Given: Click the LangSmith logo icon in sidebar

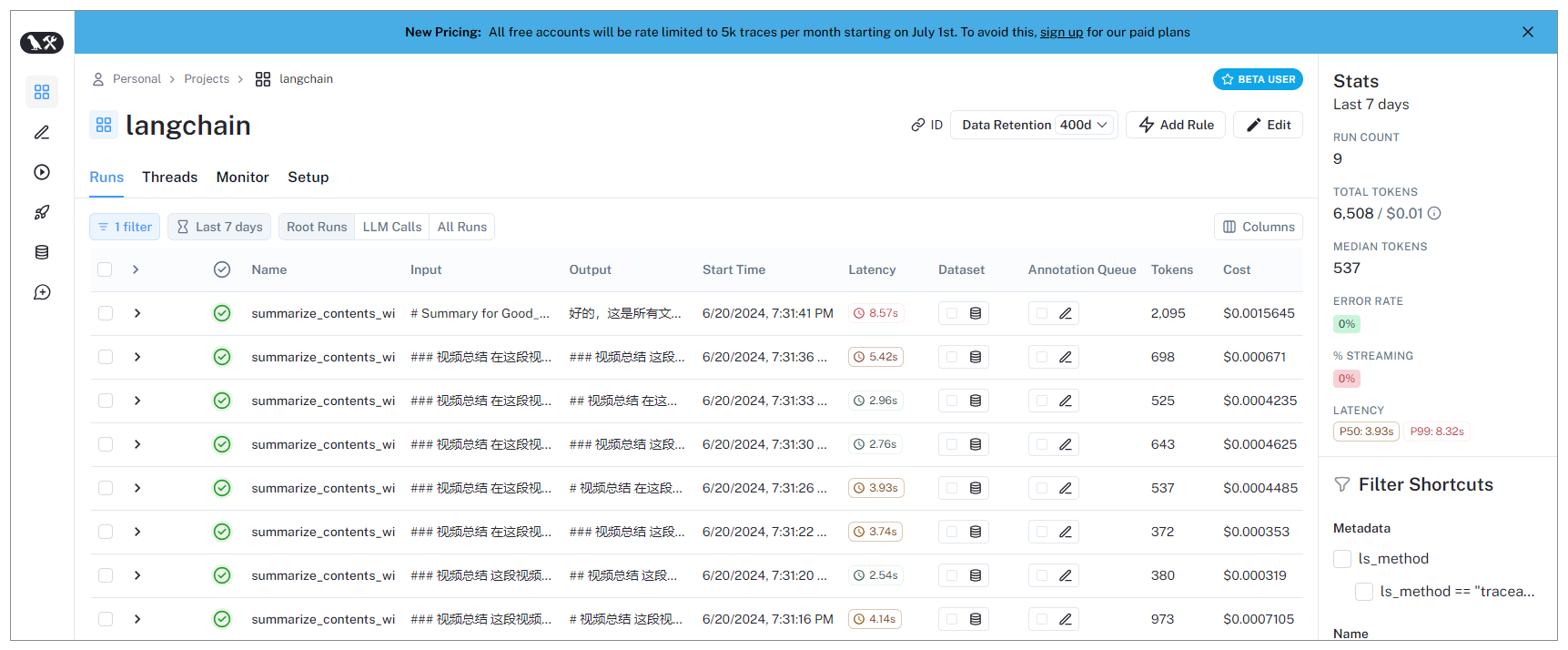Looking at the screenshot, I should [42, 42].
